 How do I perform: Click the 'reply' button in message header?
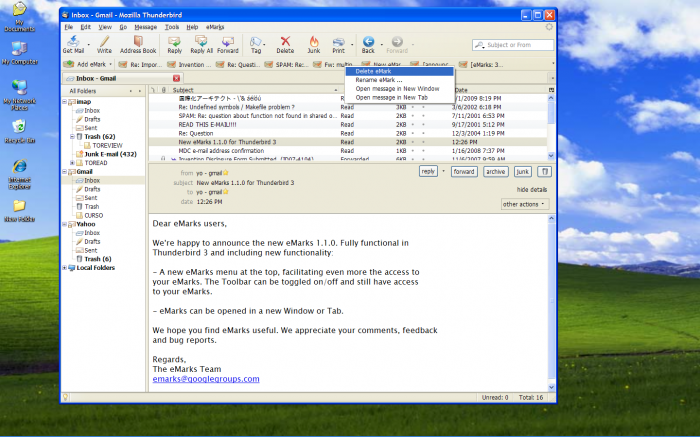428,171
